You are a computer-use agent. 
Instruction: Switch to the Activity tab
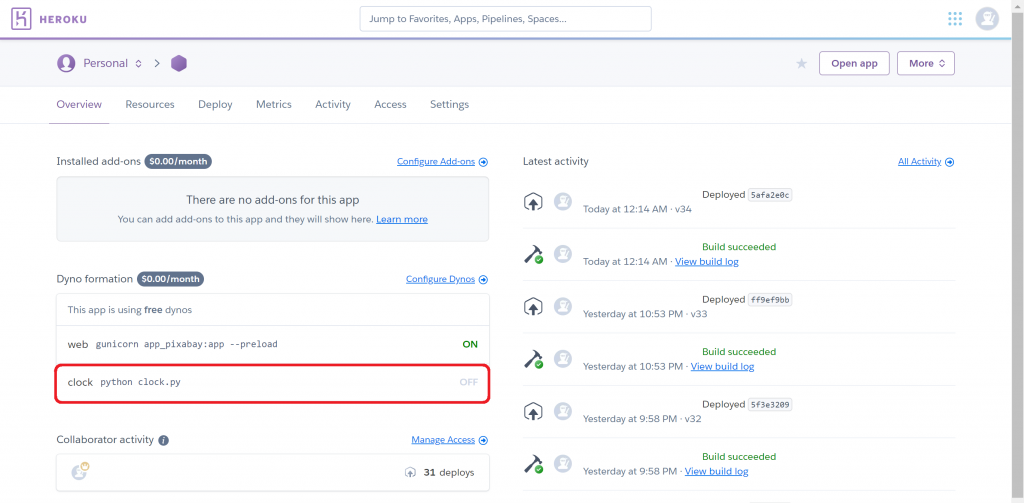coord(333,105)
